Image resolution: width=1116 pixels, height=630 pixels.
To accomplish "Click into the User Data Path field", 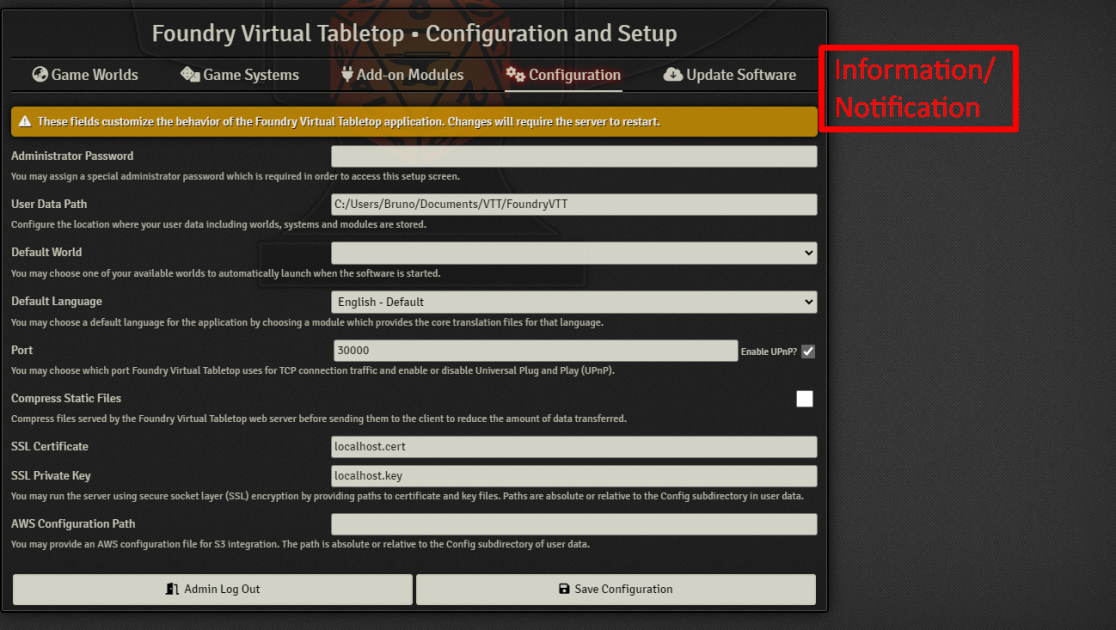I will tap(574, 204).
